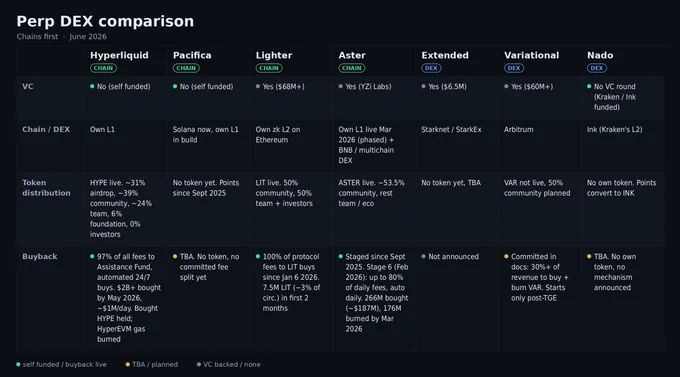Click the gray VC backed legend dot
Viewport: 680px width, 377px height.
199,364
